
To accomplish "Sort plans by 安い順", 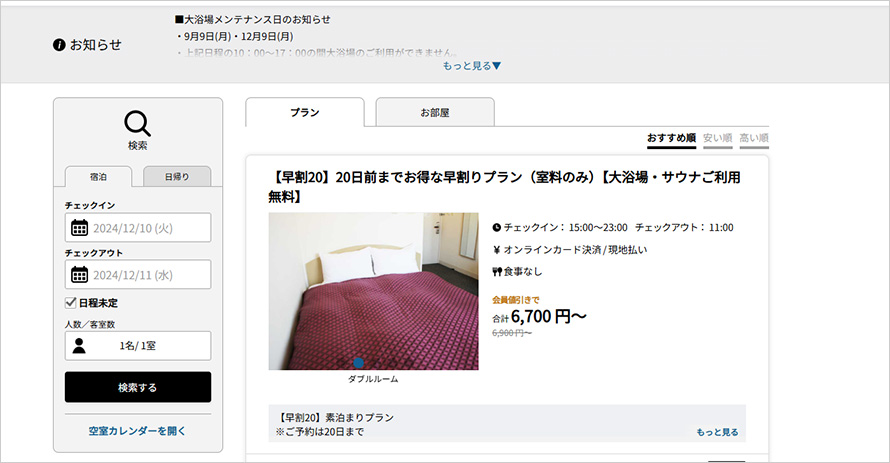I will coord(717,138).
